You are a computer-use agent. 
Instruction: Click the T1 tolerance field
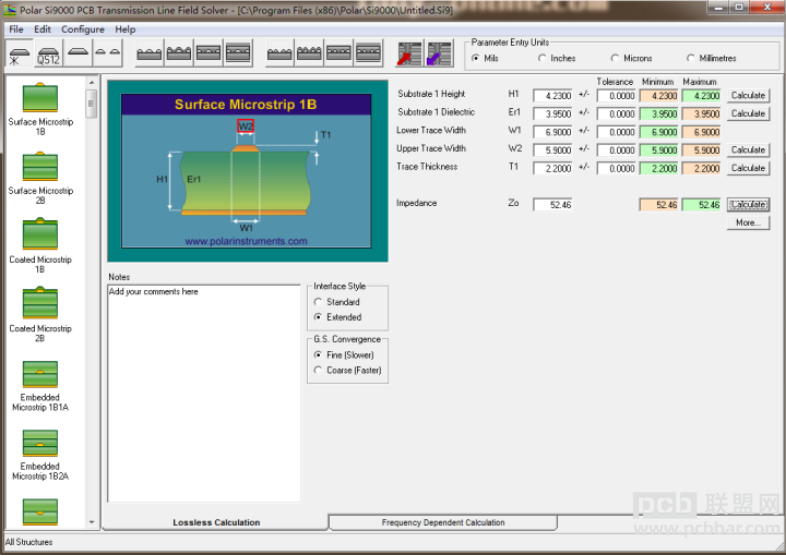tap(616, 168)
